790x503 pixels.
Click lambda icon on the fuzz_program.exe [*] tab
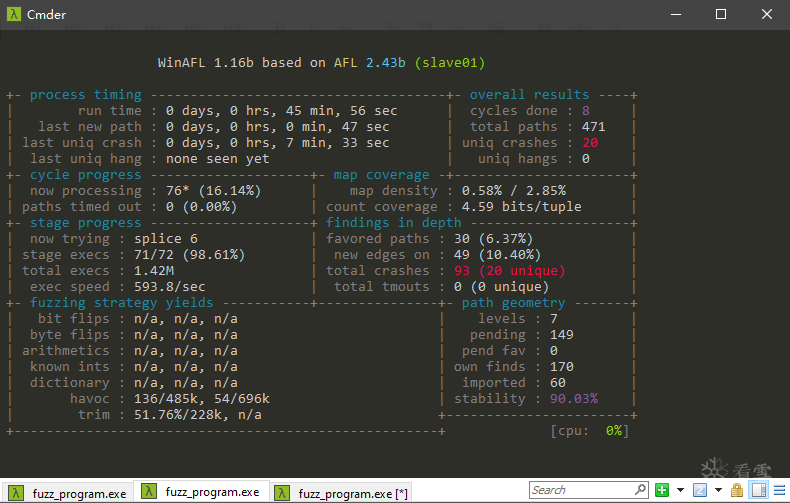pyautogui.click(x=282, y=493)
